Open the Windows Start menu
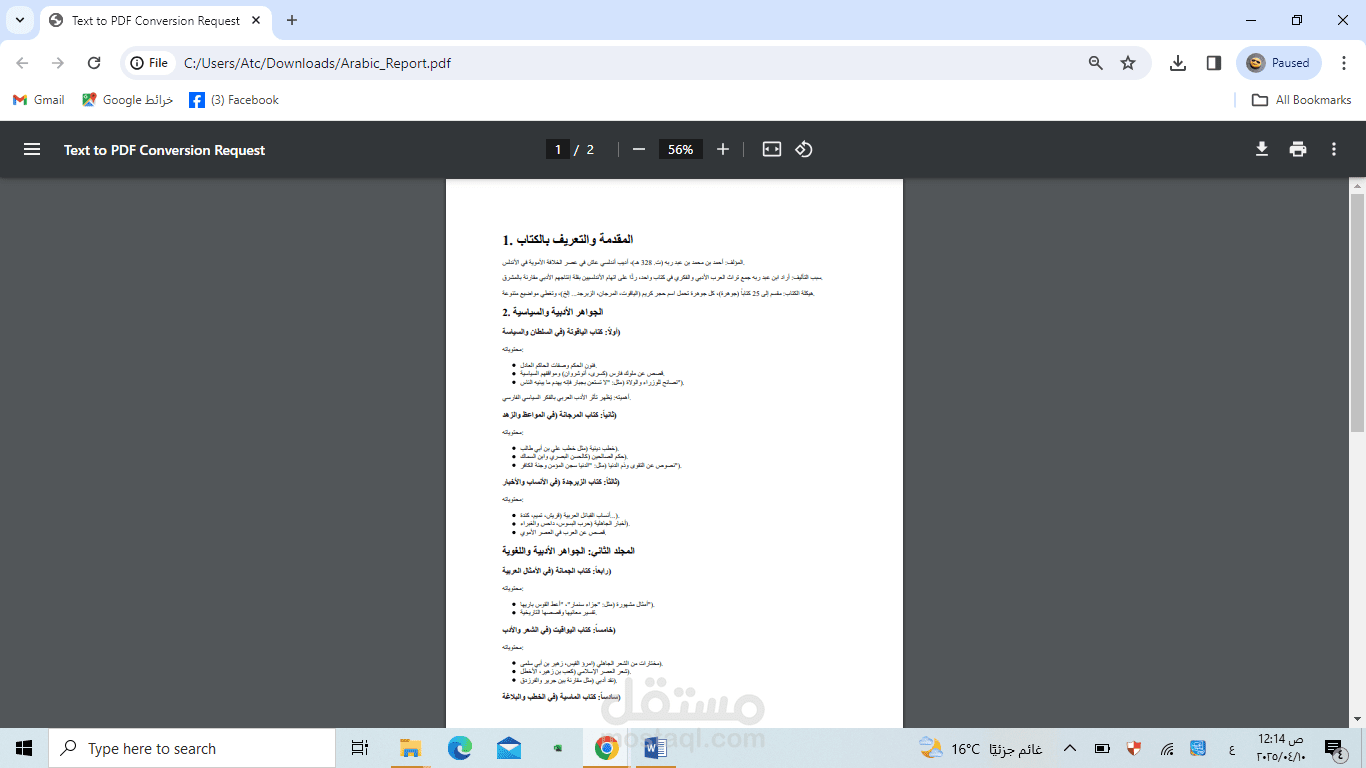The width and height of the screenshot is (1366, 768). [x=24, y=748]
